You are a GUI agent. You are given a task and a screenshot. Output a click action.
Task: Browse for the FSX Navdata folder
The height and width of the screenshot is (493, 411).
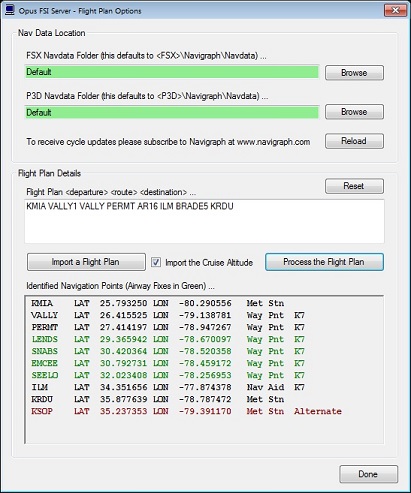[354, 73]
